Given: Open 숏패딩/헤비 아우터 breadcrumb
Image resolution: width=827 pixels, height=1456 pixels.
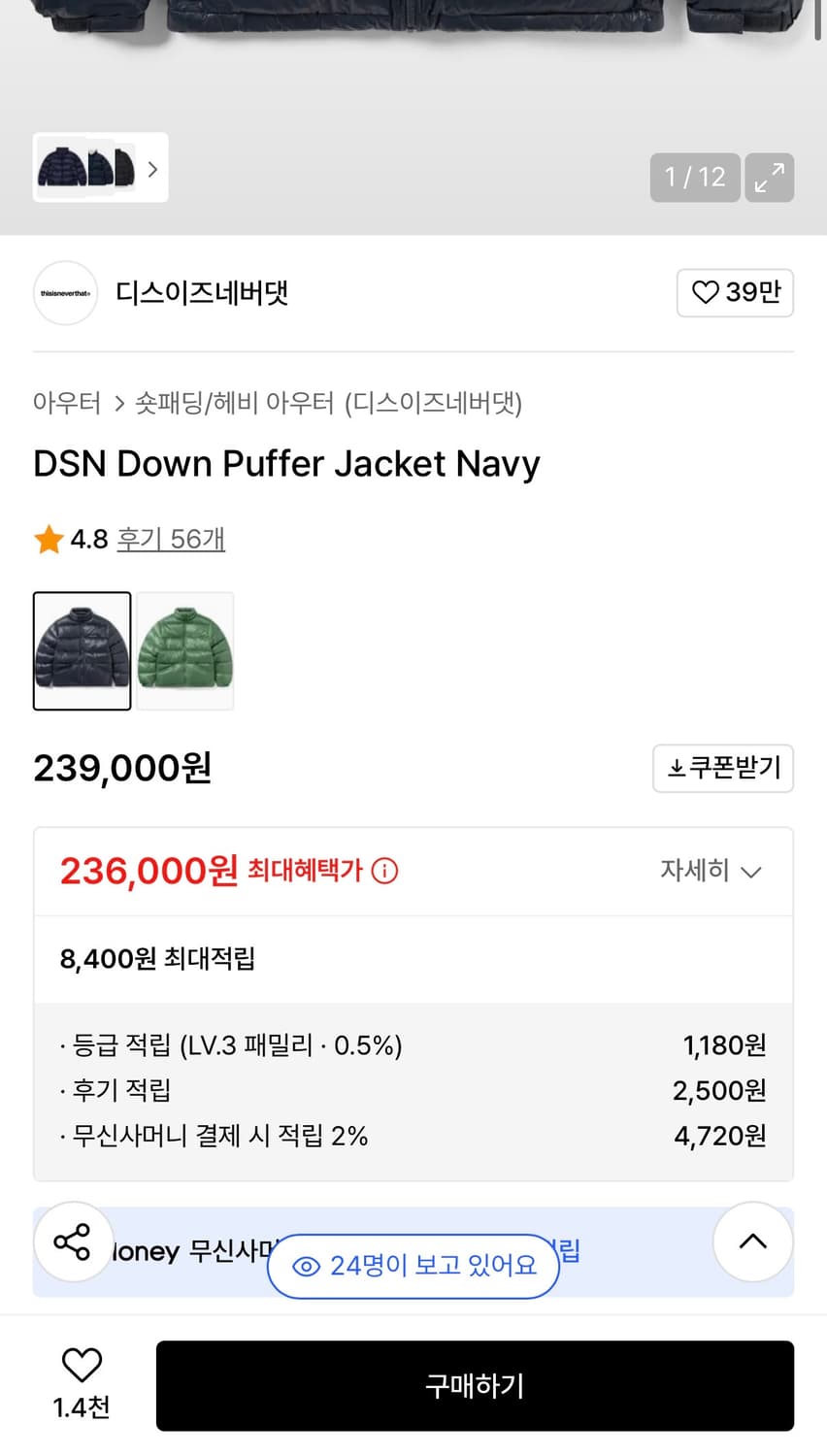Looking at the screenshot, I should (x=234, y=403).
